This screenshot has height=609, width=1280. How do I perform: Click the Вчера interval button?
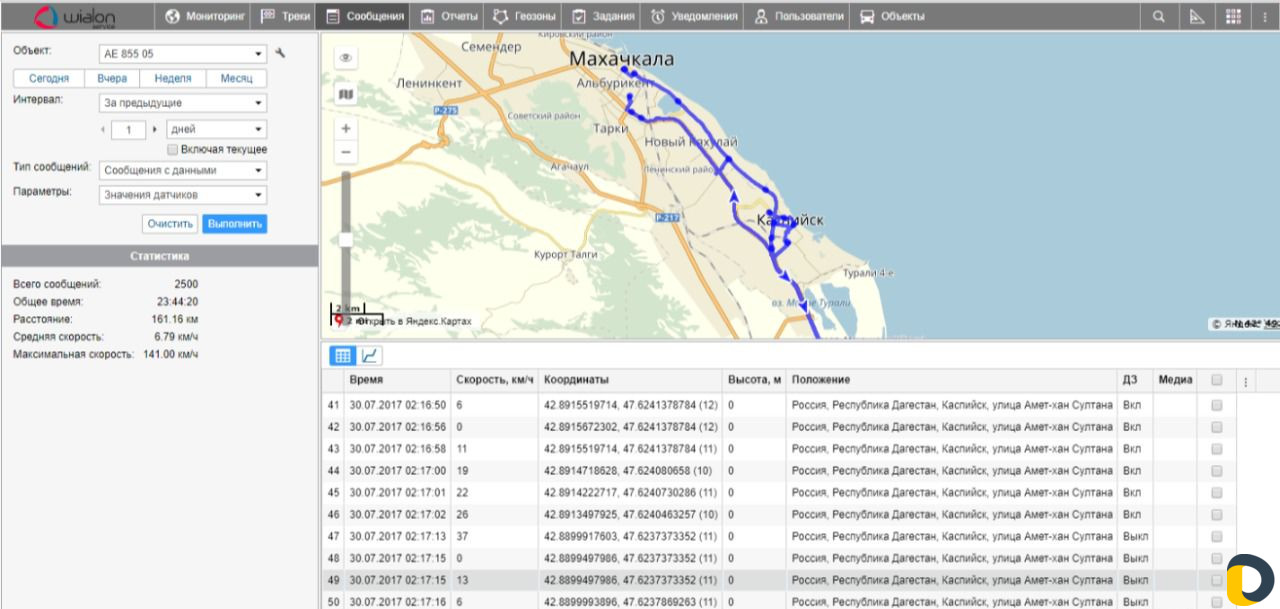(x=112, y=78)
